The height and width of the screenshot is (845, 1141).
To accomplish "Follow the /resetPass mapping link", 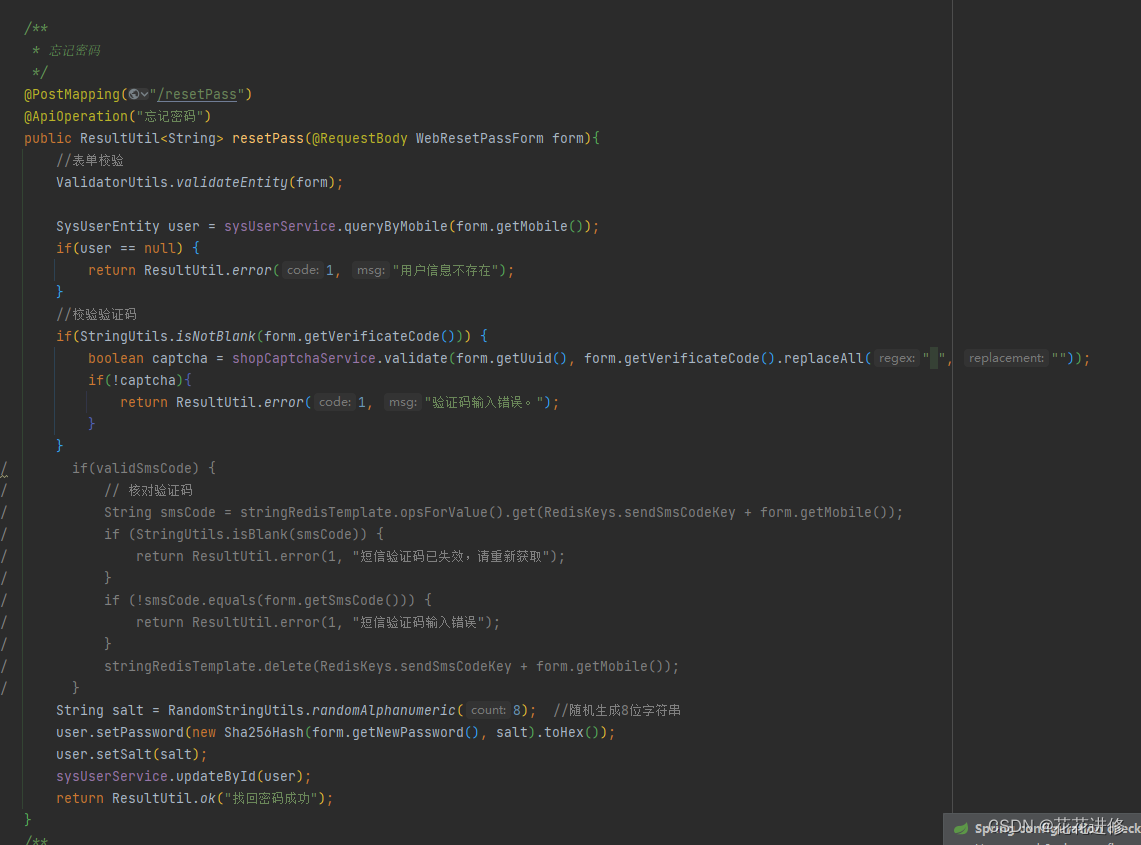I will 196,95.
